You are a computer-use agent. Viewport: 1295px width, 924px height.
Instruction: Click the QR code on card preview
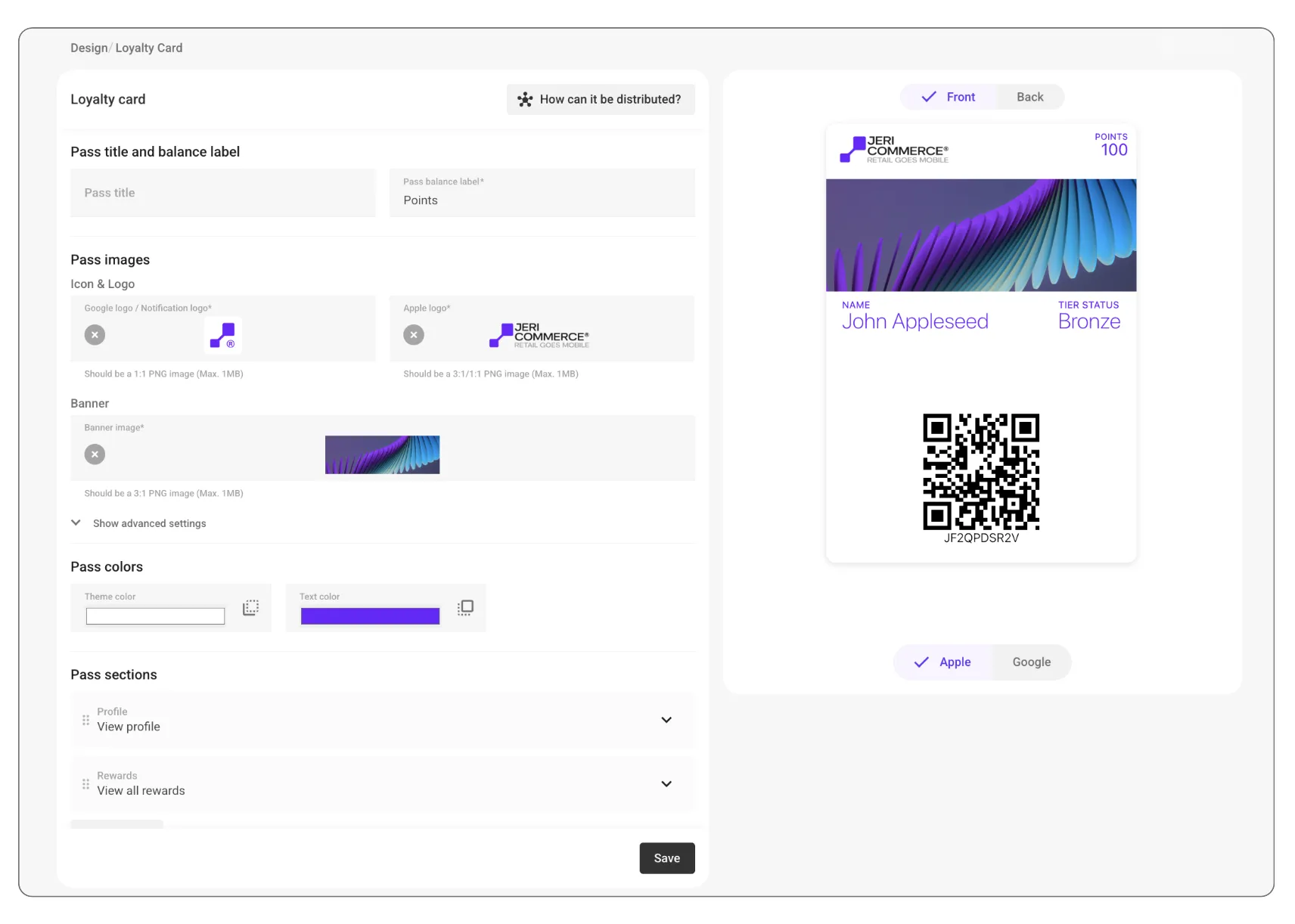pos(980,472)
